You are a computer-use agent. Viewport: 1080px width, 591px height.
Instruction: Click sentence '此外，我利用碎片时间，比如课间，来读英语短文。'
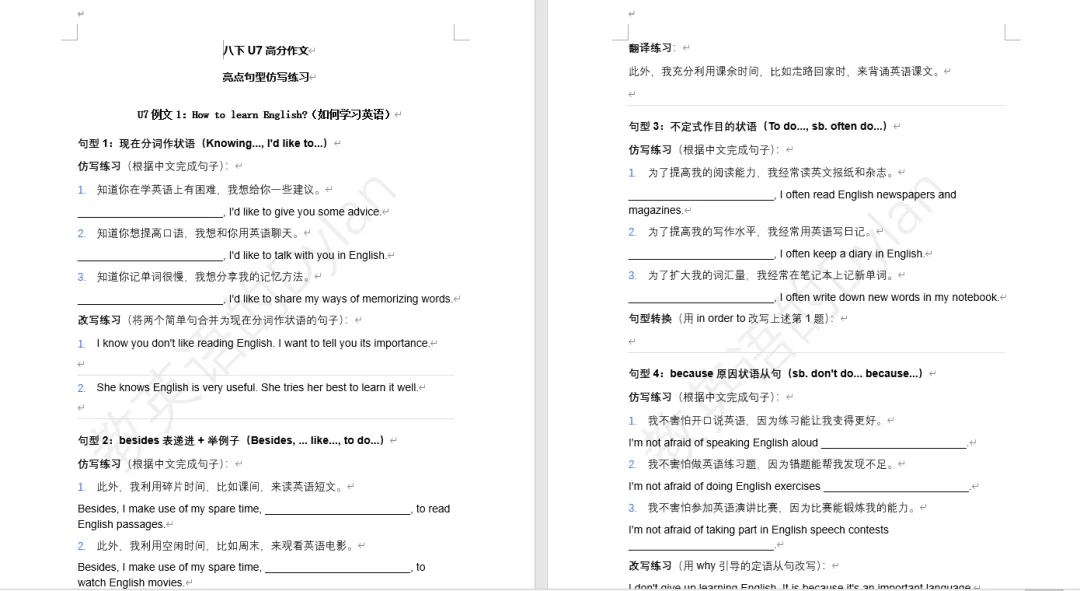tap(220, 487)
